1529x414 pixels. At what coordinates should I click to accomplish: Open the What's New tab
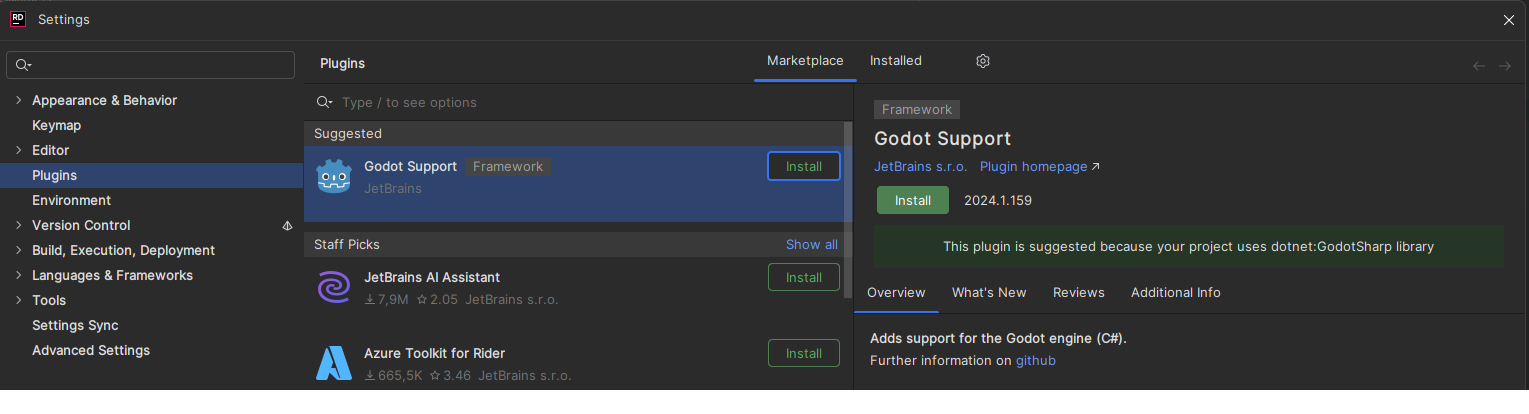click(988, 293)
